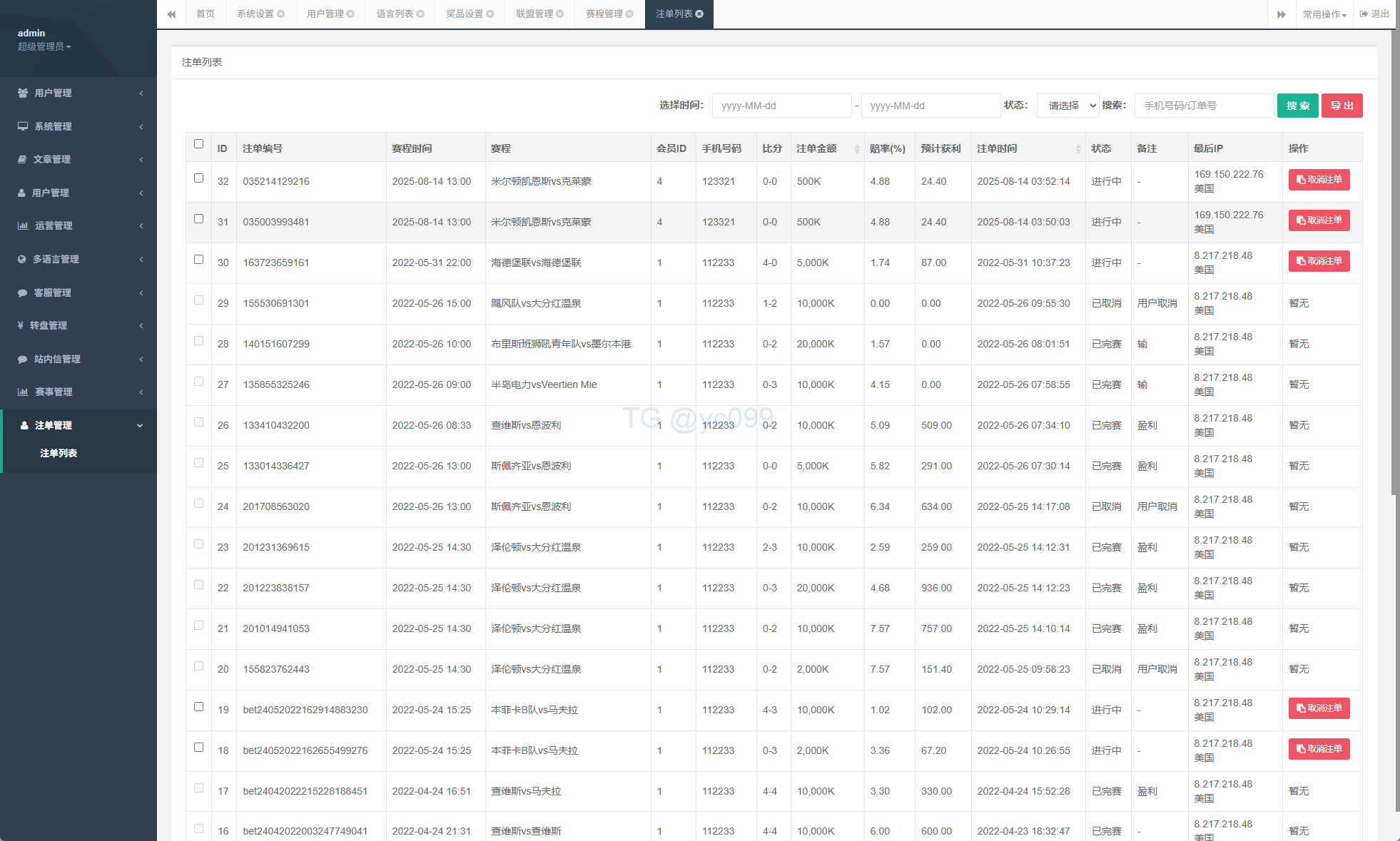Close the 系统设置 tab with its x icon
The image size is (1400, 841).
pos(281,14)
